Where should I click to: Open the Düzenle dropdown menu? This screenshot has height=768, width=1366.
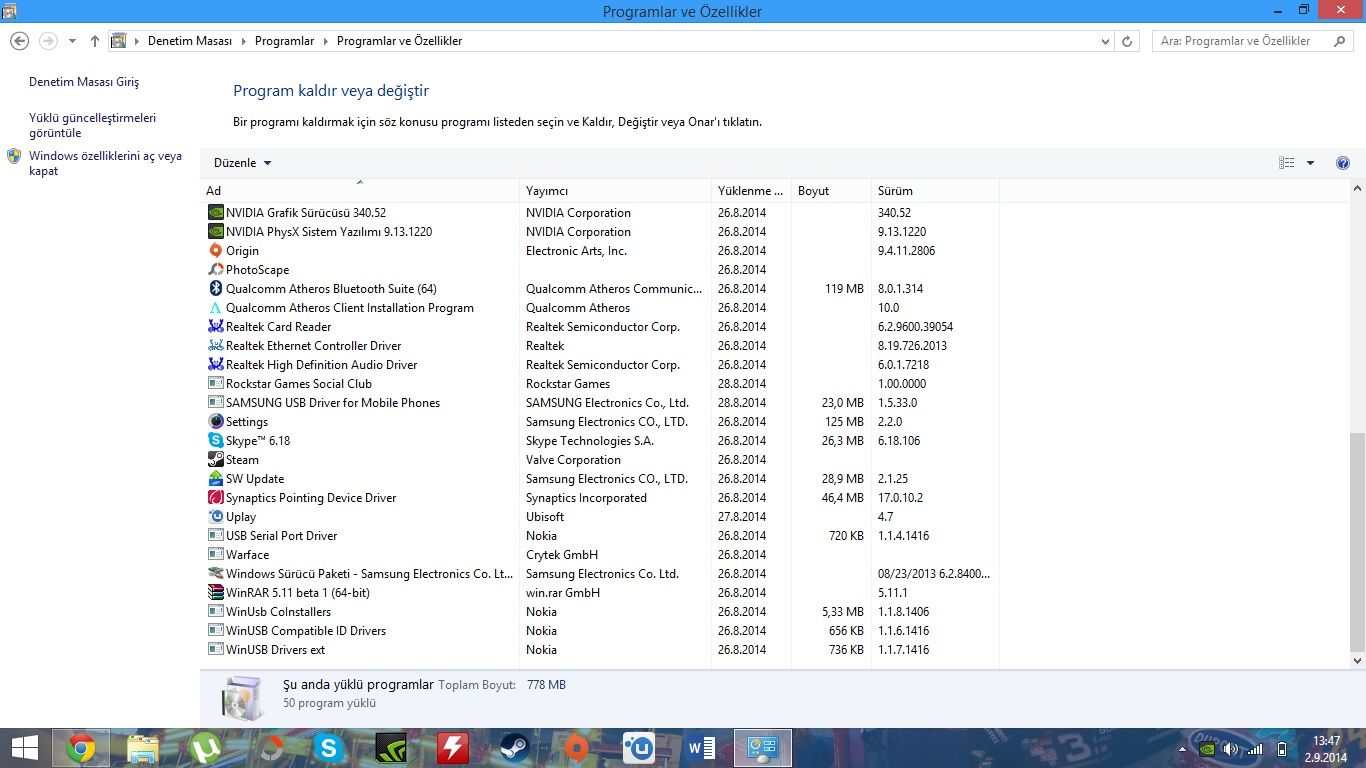(242, 163)
